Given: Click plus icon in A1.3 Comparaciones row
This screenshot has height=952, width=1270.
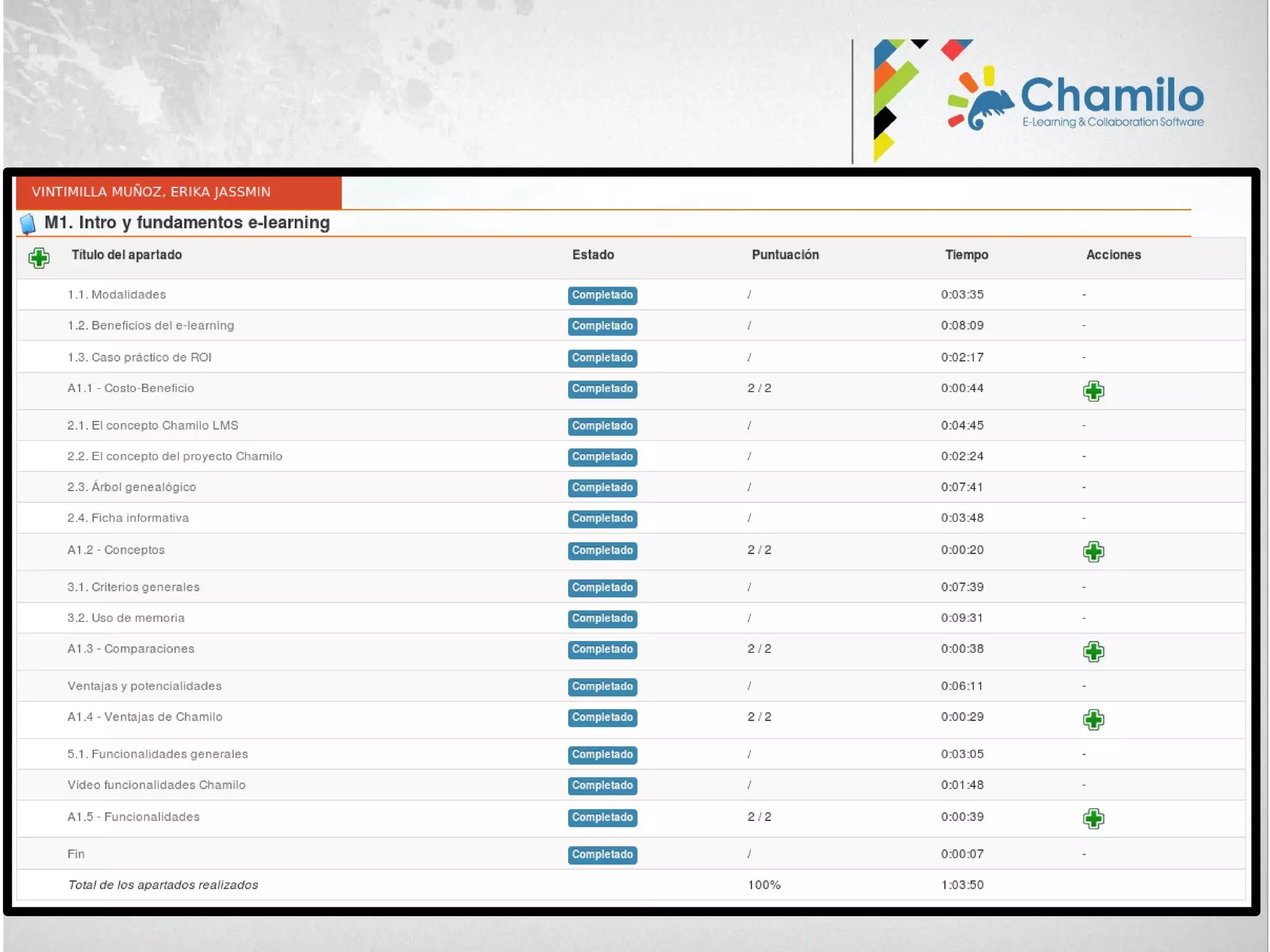Looking at the screenshot, I should point(1093,651).
